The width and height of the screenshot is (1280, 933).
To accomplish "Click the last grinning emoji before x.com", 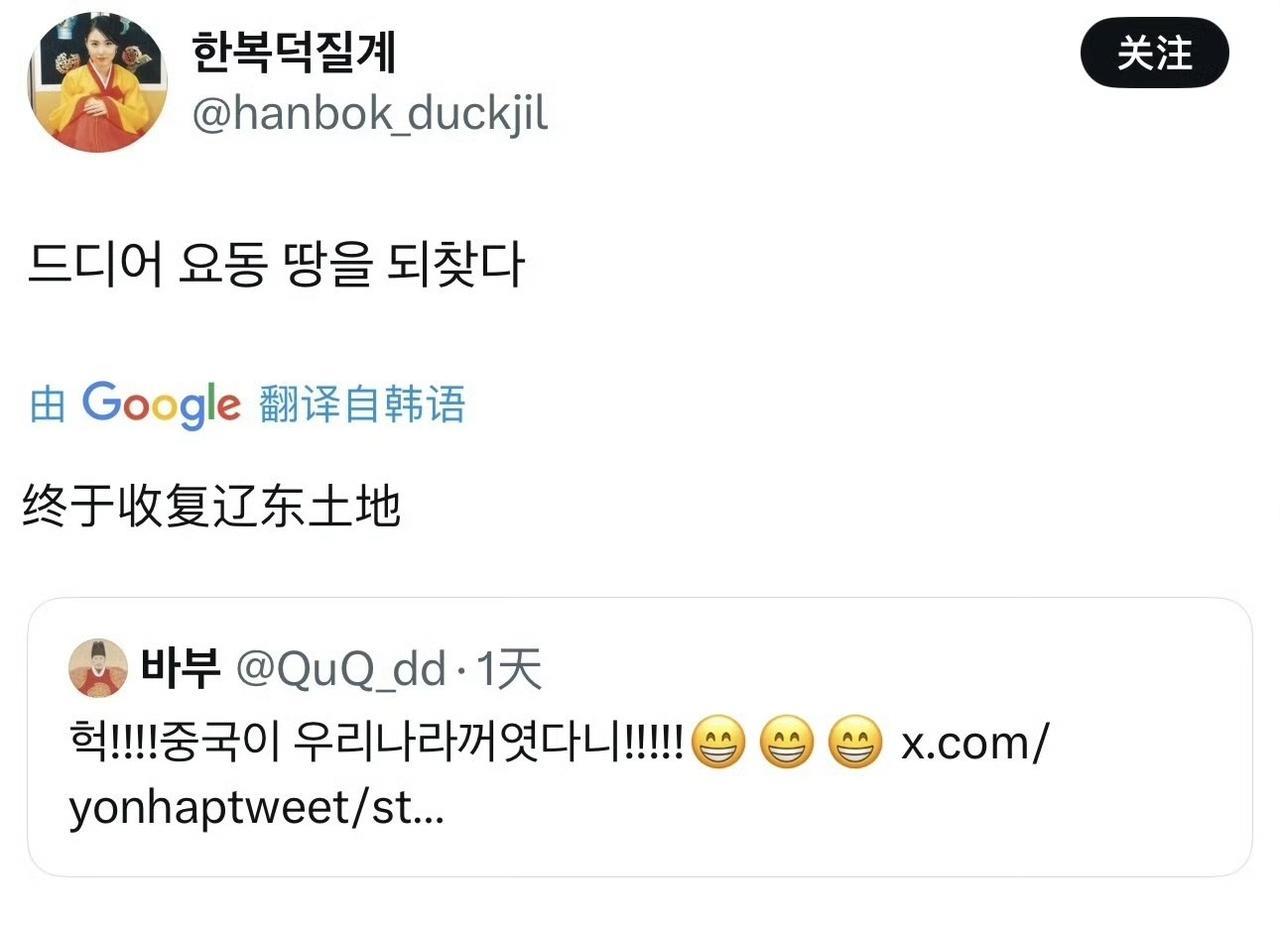I will point(856,744).
